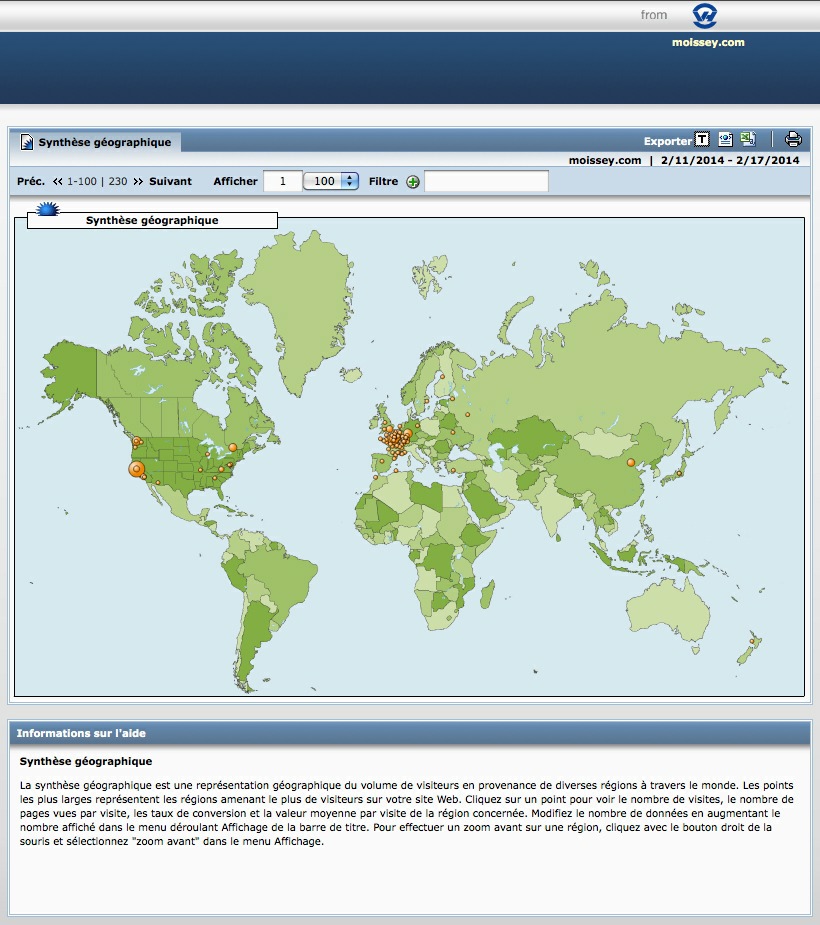Click Australia on the map
This screenshot has height=925, width=820.
(667, 611)
